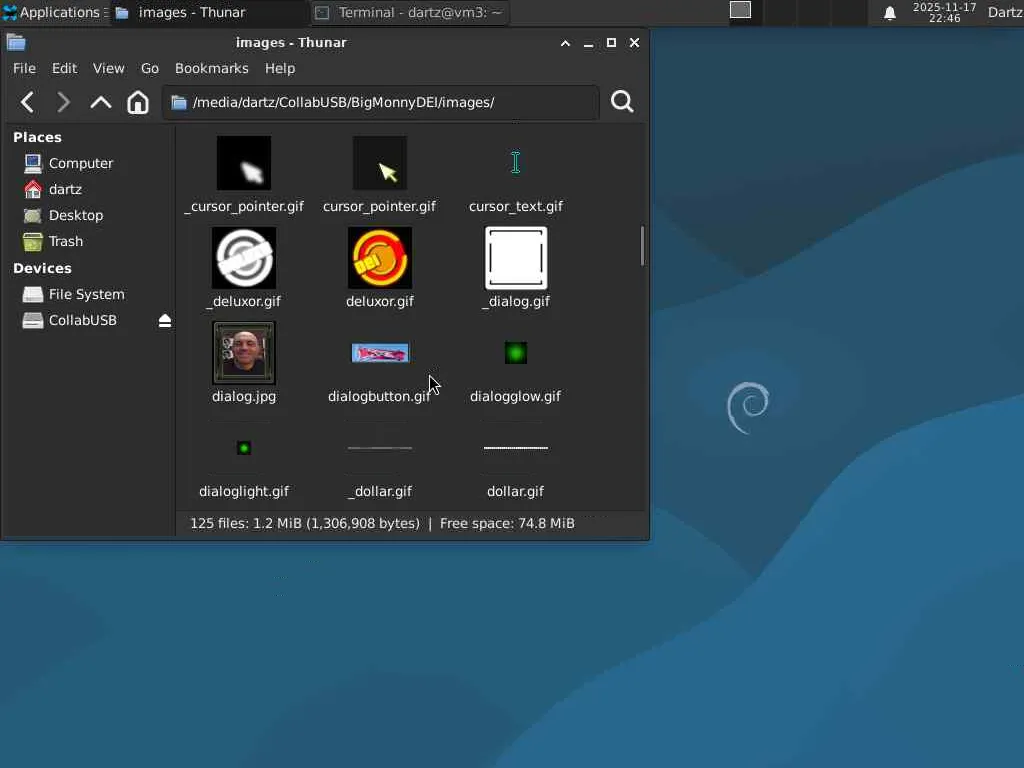Click the Dartz user label in the panel

pyautogui.click(x=1004, y=12)
